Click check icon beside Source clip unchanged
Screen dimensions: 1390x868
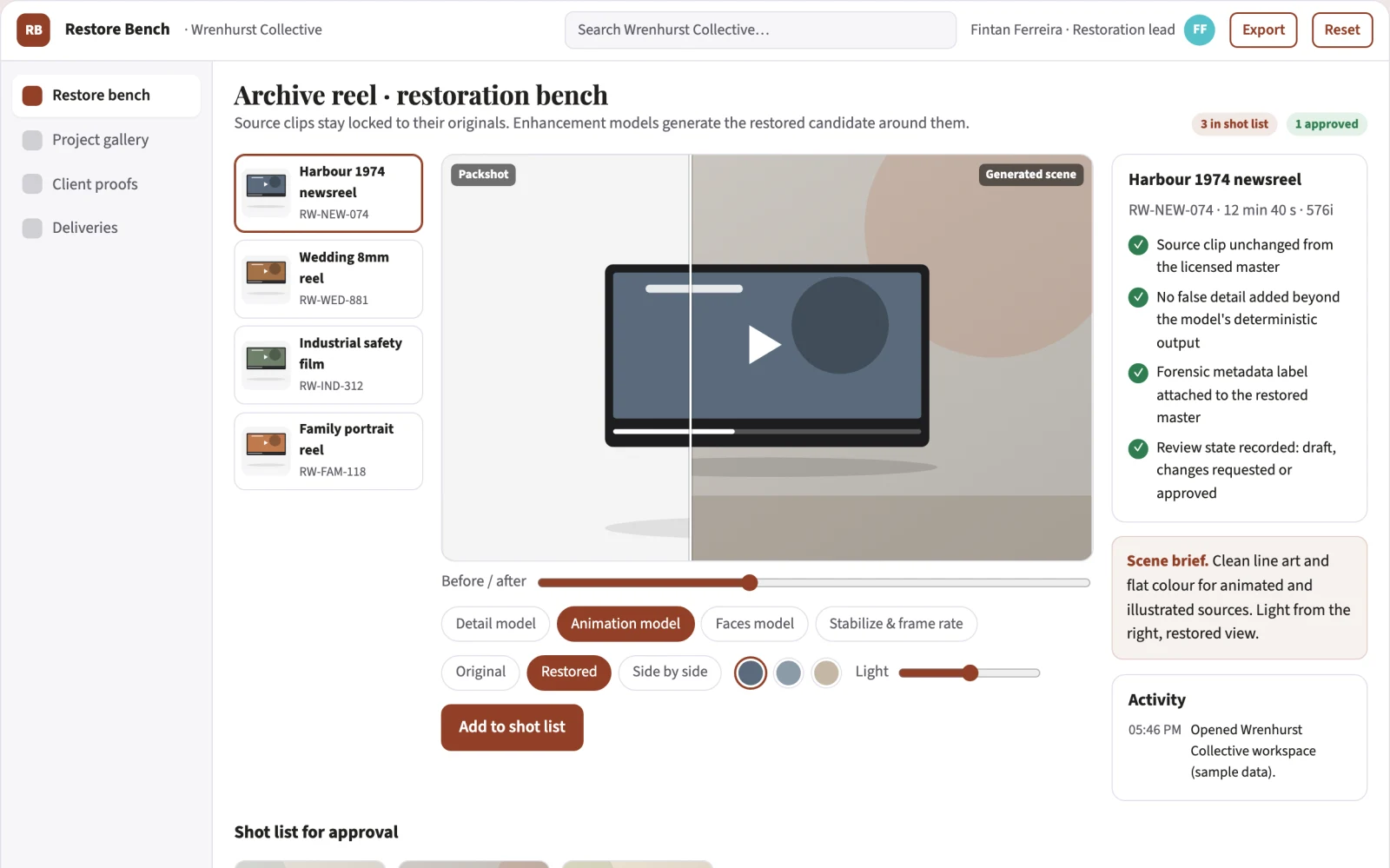(1138, 245)
